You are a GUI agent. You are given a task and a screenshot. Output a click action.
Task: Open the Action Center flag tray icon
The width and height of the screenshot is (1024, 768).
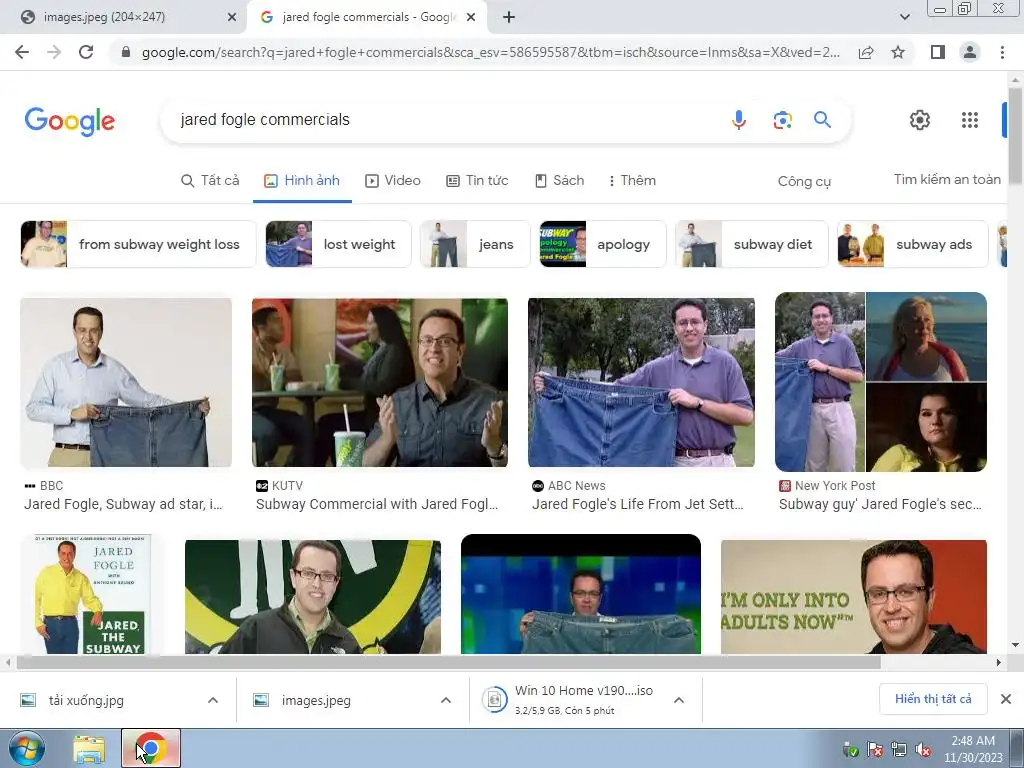874,750
